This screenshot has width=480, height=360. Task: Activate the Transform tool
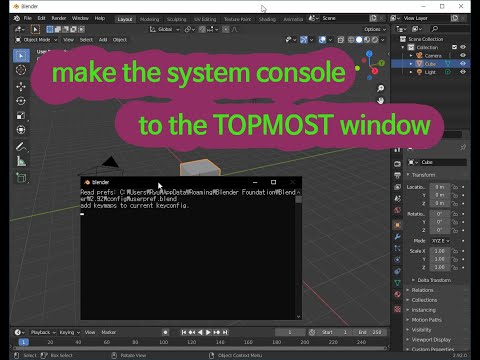pyautogui.click(x=21, y=130)
